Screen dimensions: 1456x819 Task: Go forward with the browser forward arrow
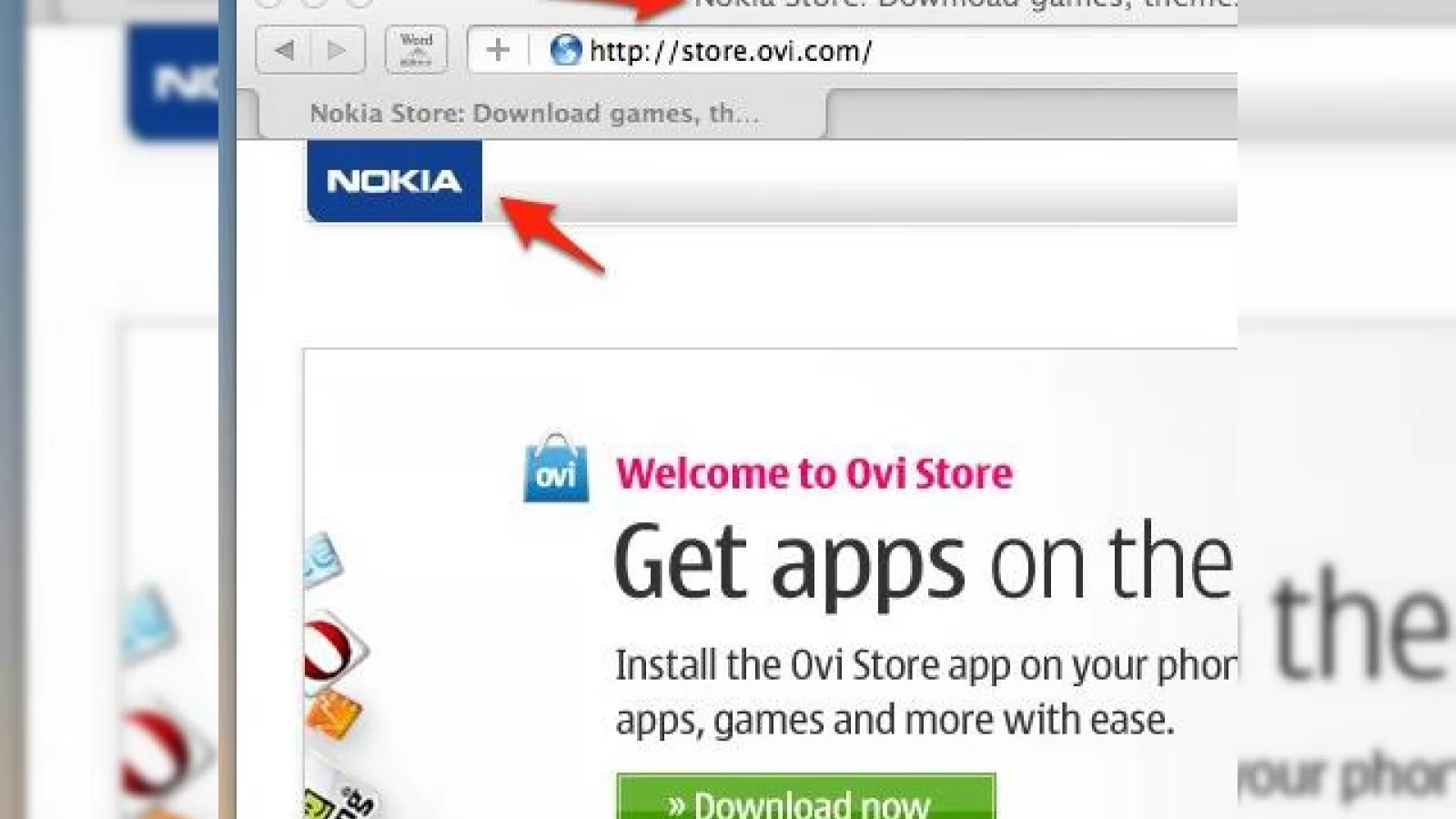coord(338,50)
